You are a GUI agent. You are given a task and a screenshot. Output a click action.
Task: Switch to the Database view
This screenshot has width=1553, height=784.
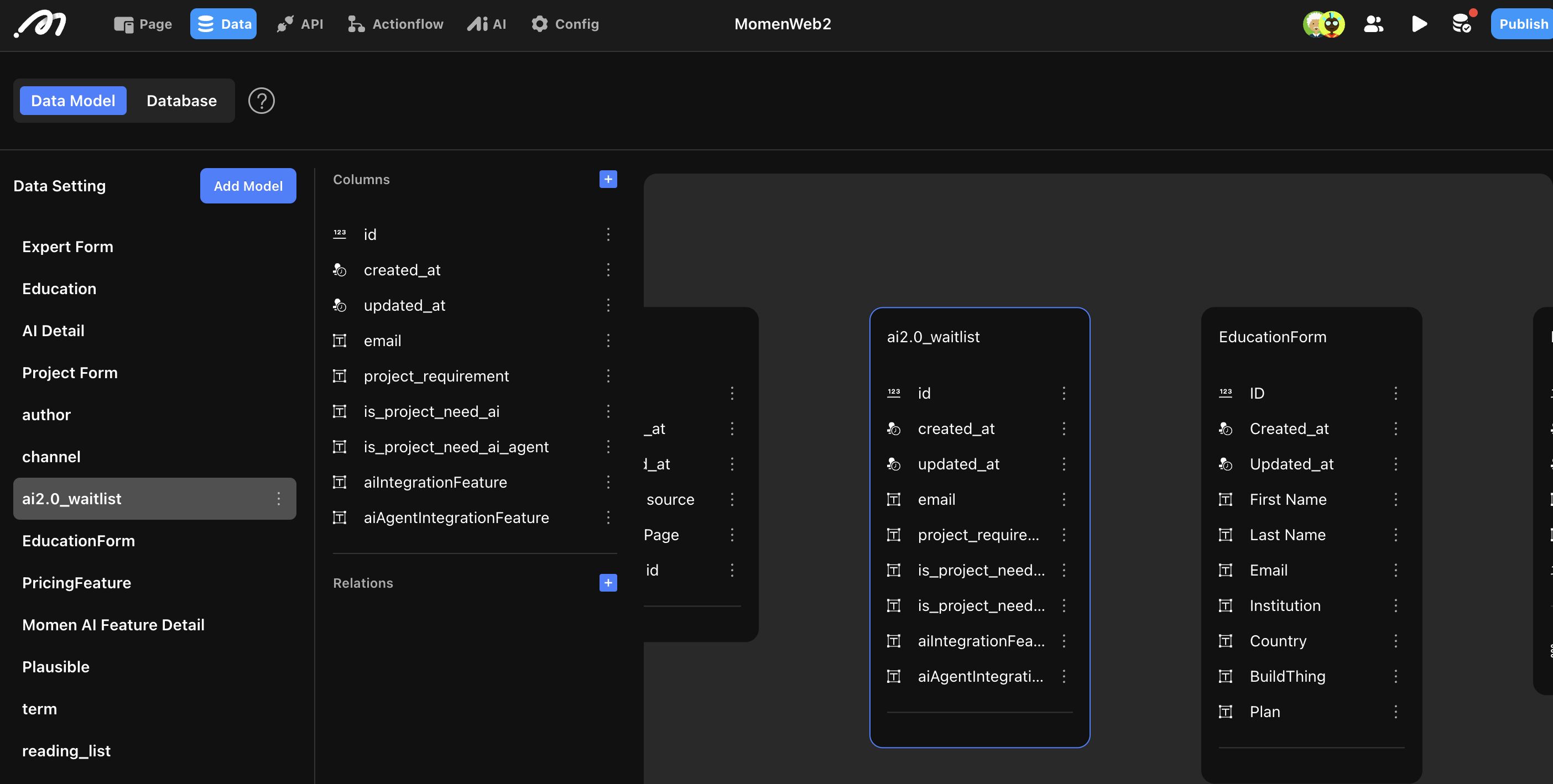181,101
